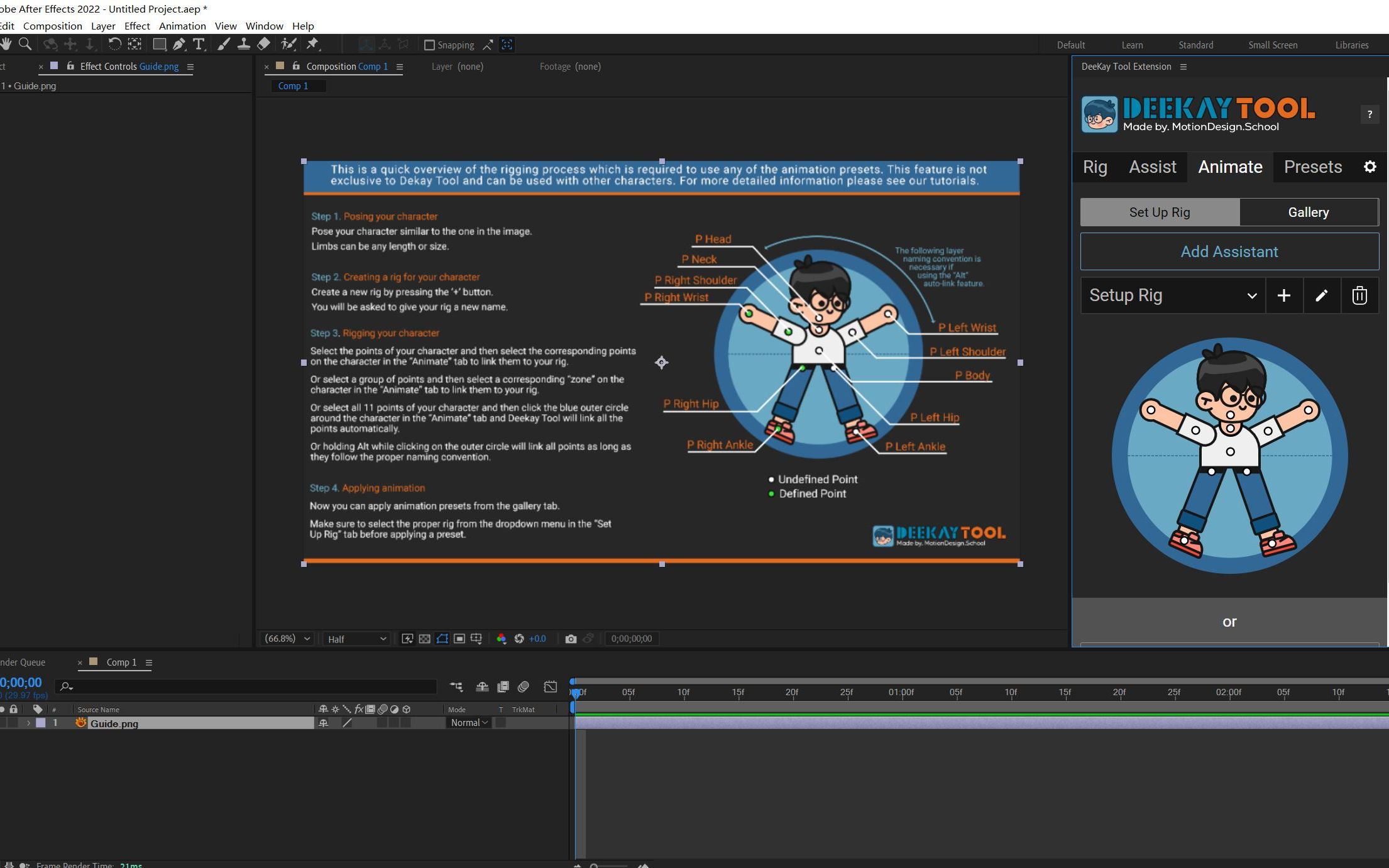The image size is (1389, 868).
Task: Pick the Clone Stamp tool
Action: pos(243,44)
